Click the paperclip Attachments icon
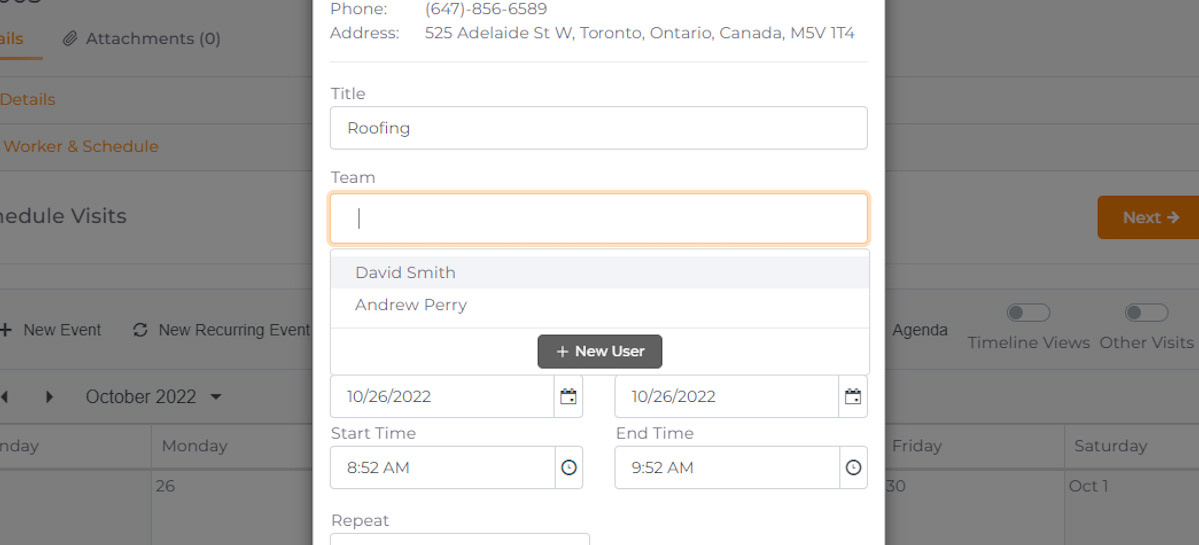The width and height of the screenshot is (1199, 545). coord(70,39)
